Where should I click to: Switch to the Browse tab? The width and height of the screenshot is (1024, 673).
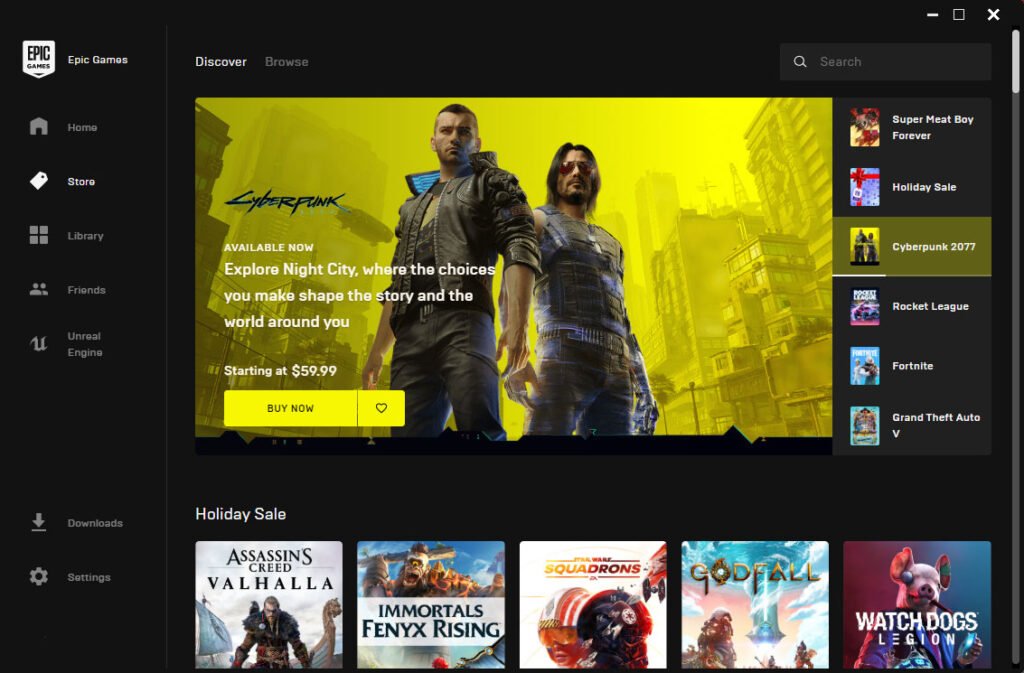click(286, 61)
